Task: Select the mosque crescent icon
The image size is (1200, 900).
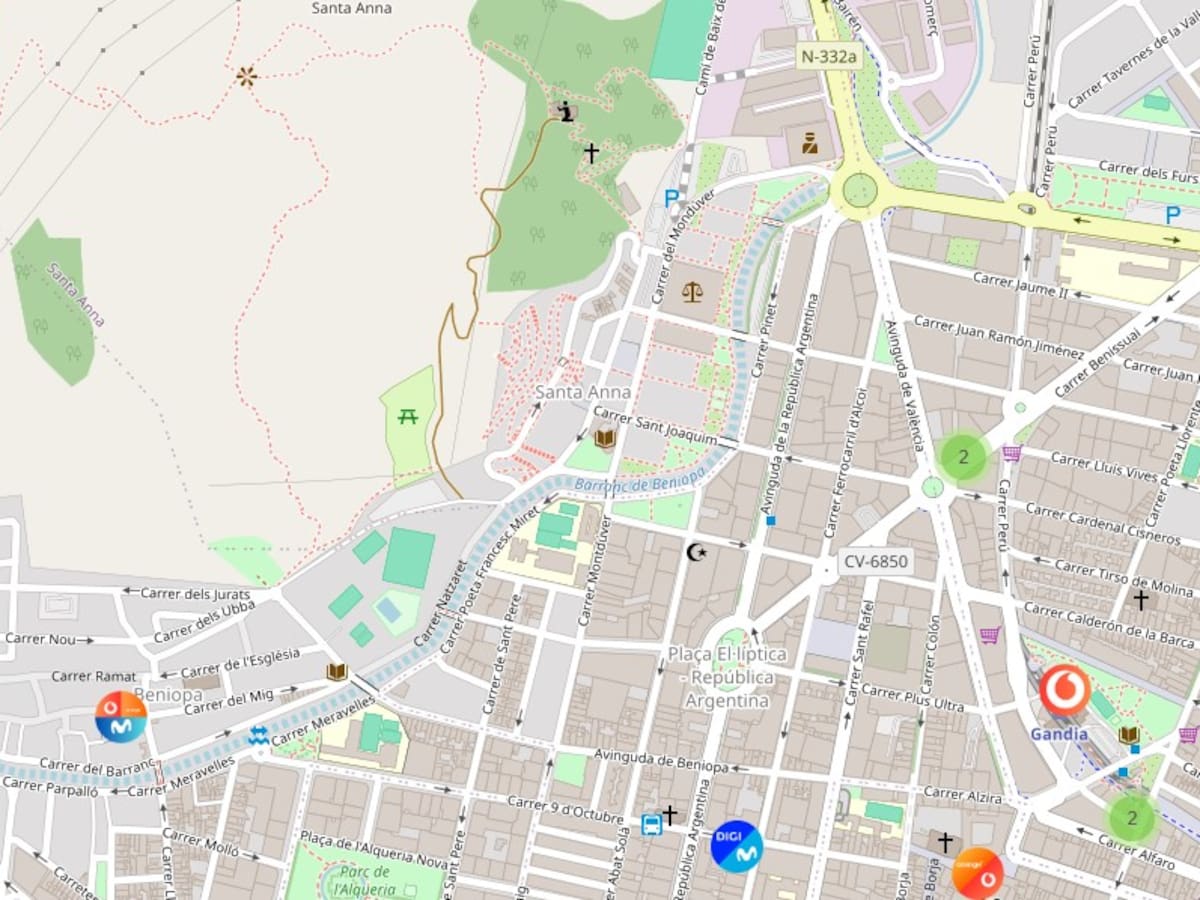Action: [696, 552]
